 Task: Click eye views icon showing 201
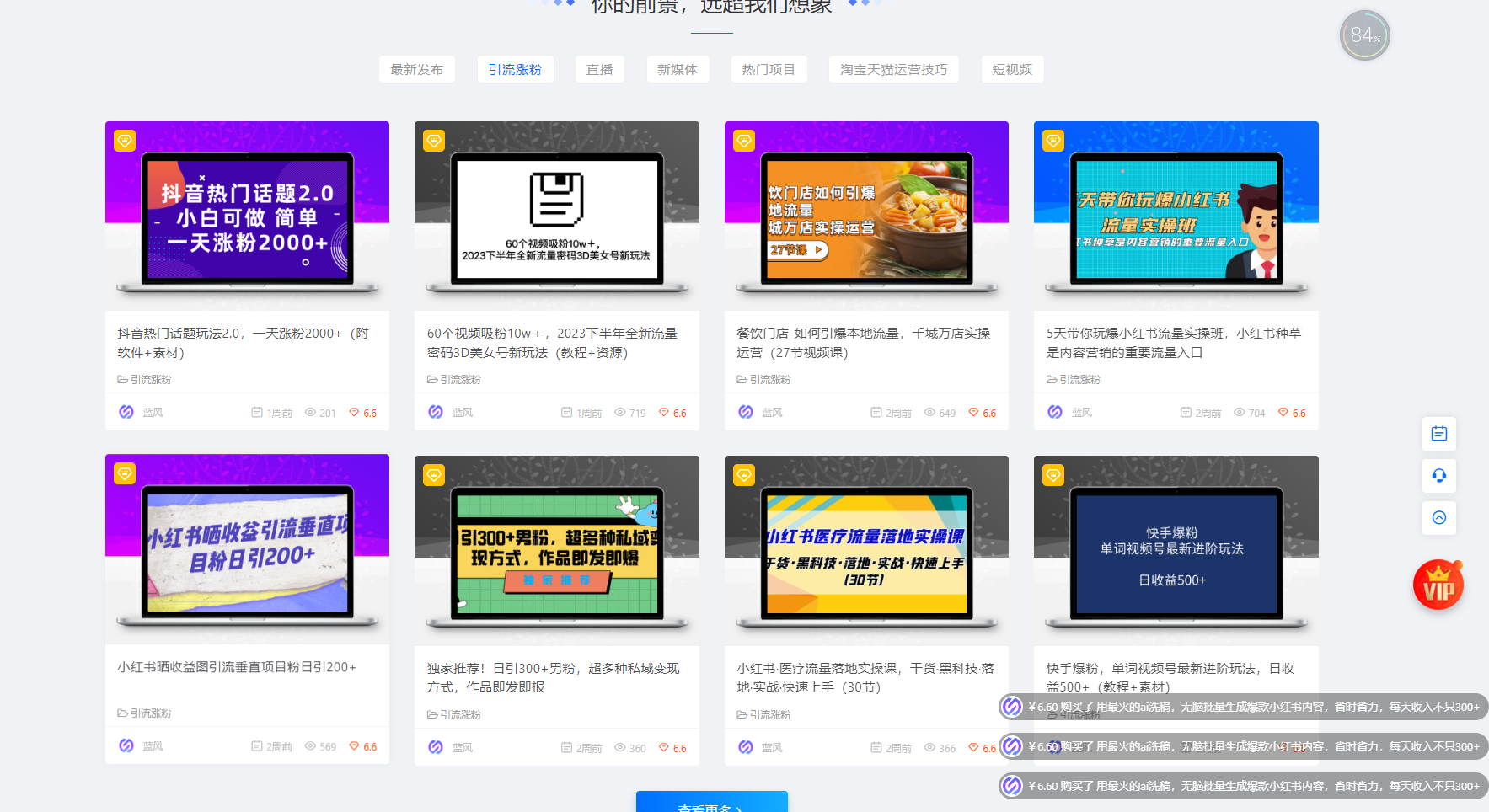tap(310, 412)
